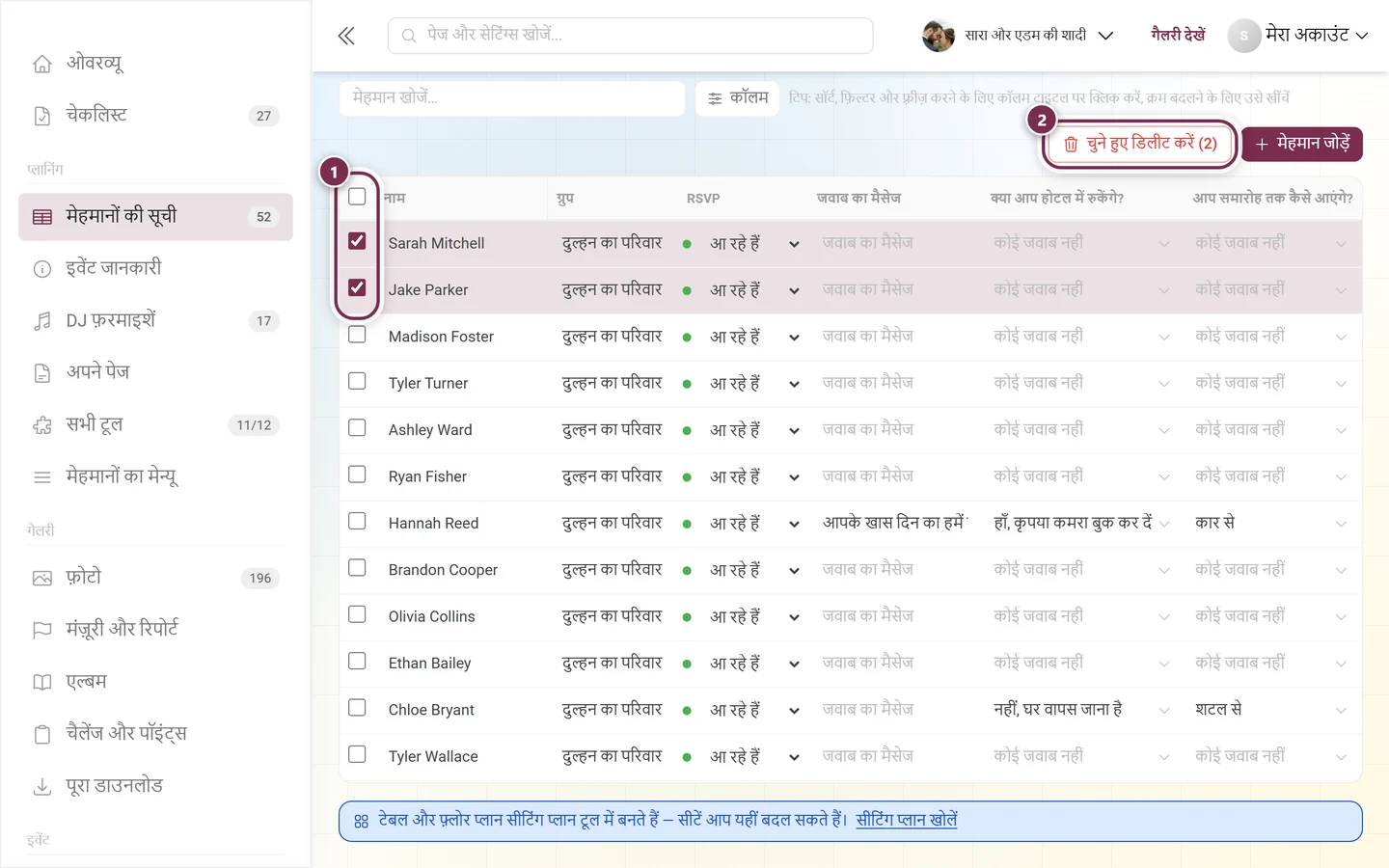The height and width of the screenshot is (868, 1389).
Task: Click the search magnifier icon in top bar
Action: (x=409, y=36)
